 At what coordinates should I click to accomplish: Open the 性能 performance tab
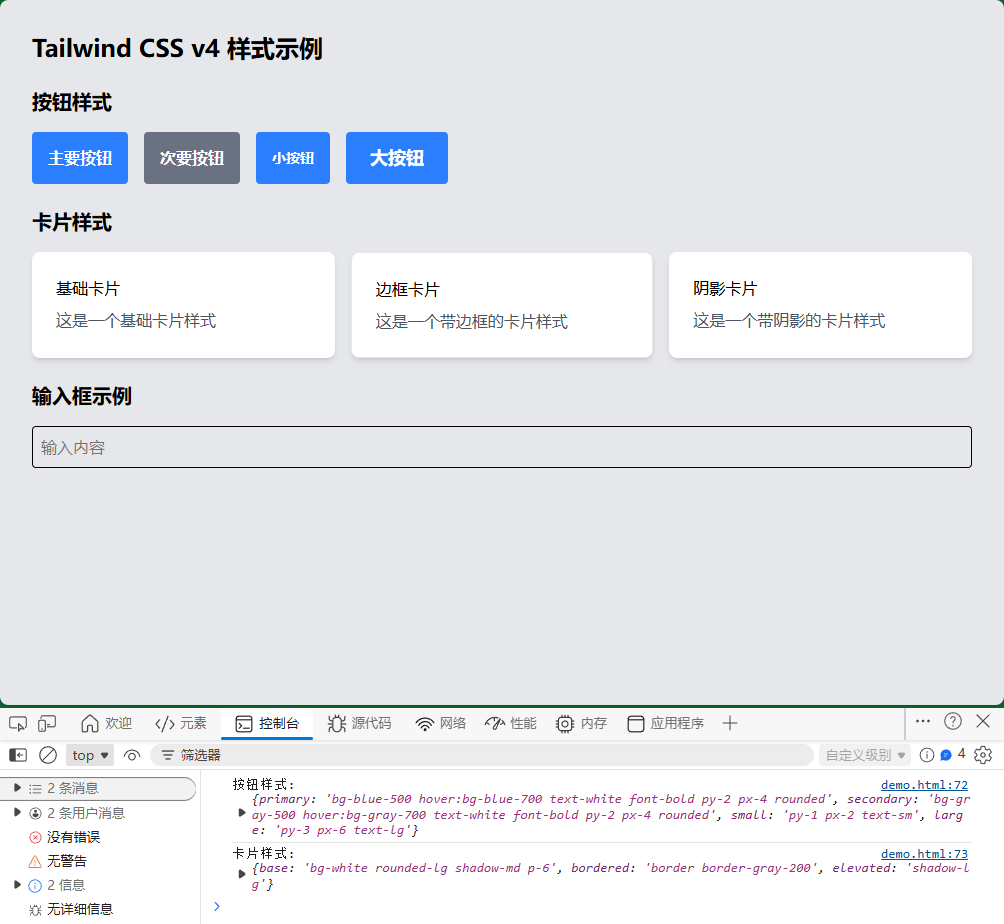[511, 724]
